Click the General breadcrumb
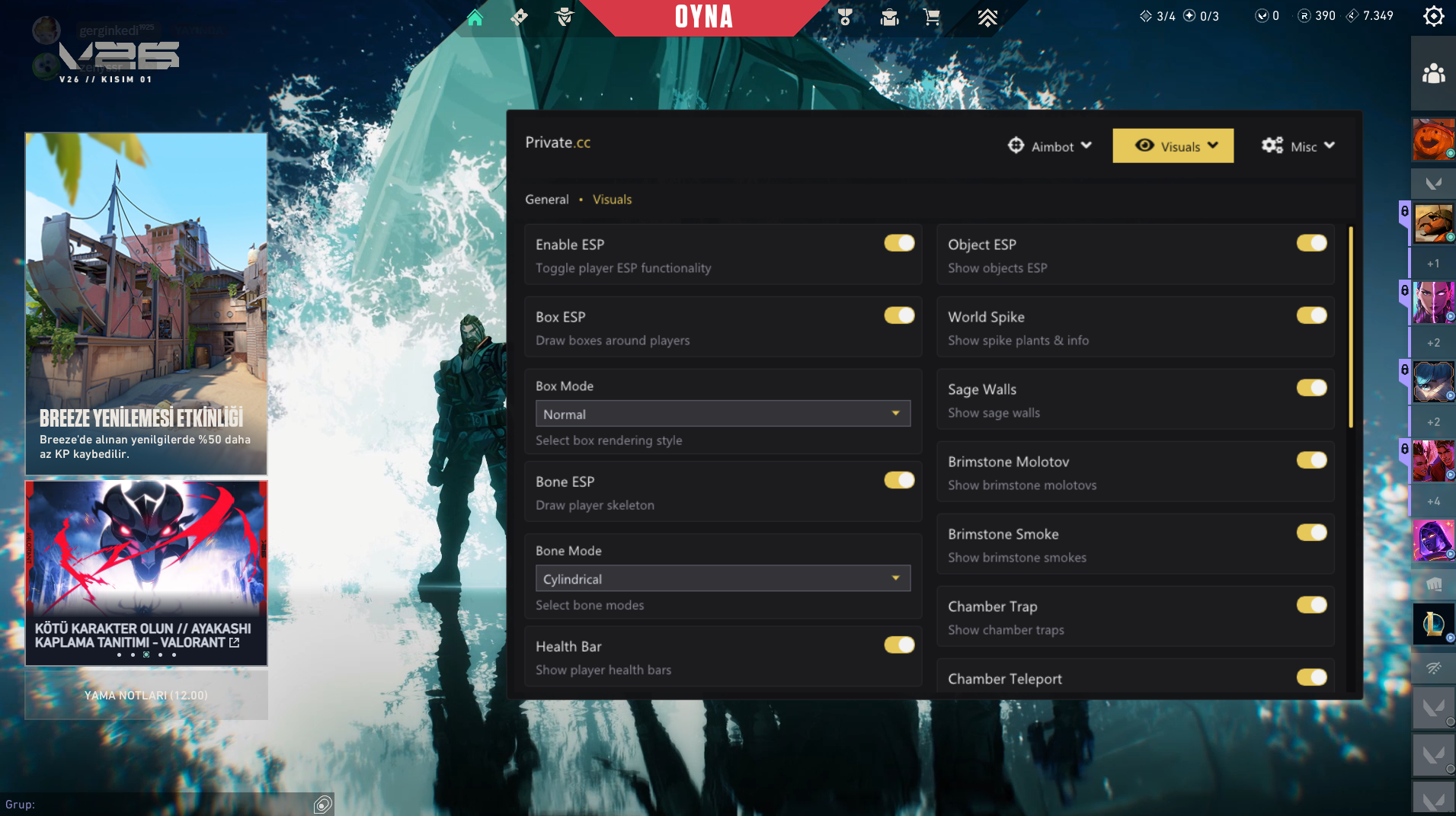The image size is (1456, 816). [x=546, y=200]
